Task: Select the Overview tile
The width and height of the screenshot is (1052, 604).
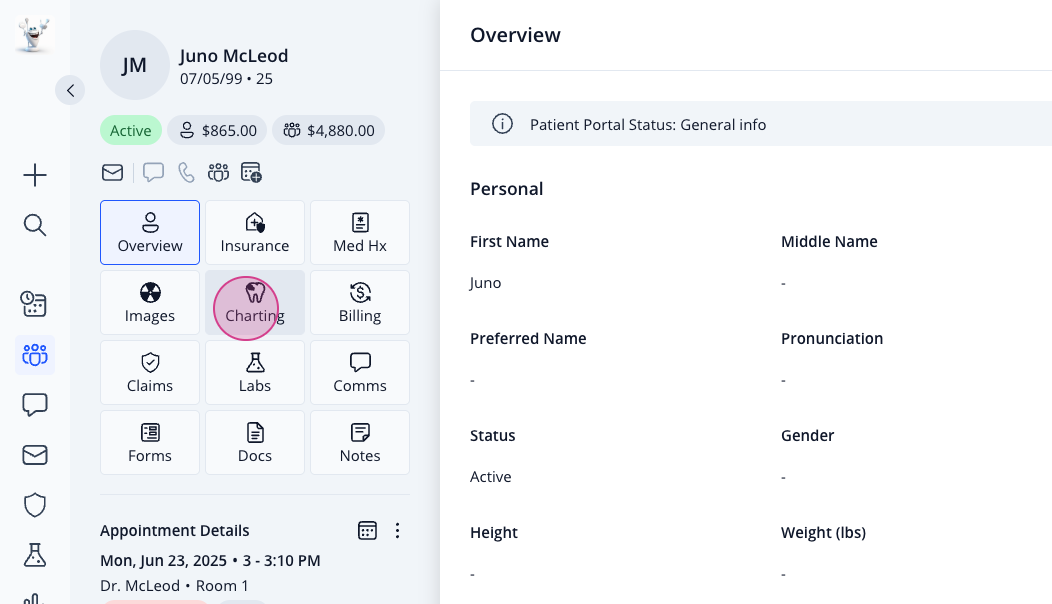Action: (x=150, y=232)
